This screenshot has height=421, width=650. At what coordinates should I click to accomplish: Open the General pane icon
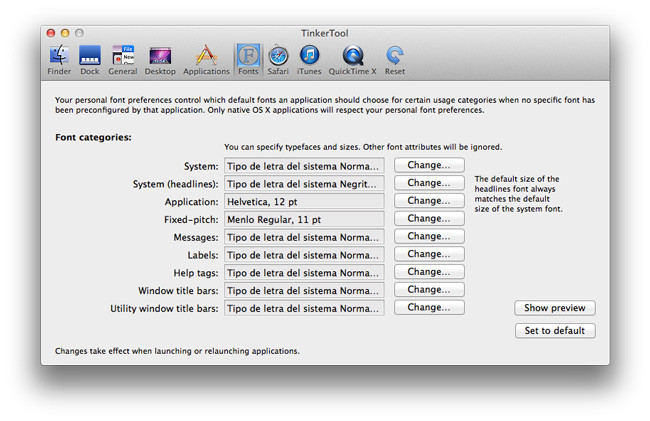click(123, 60)
